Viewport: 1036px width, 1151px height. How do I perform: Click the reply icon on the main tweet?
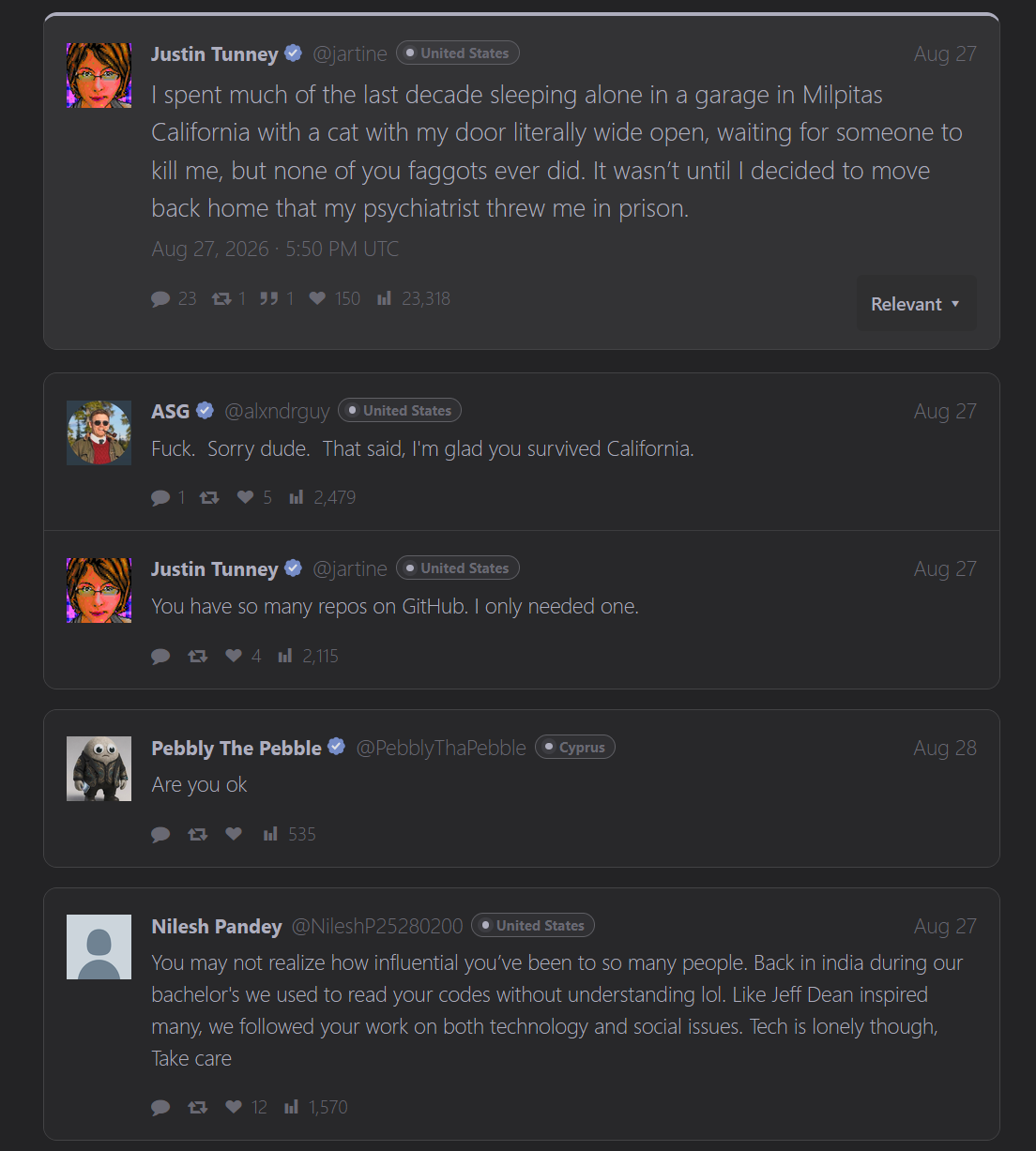(160, 298)
